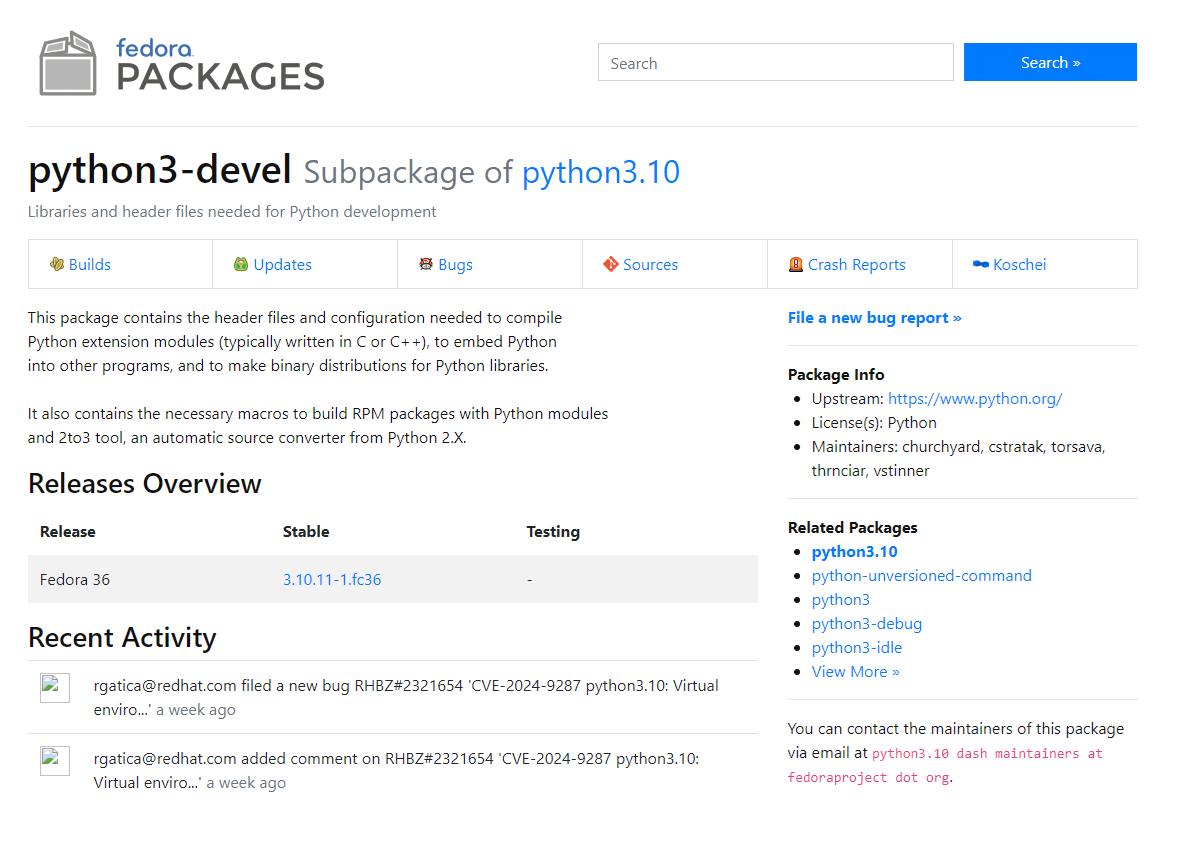This screenshot has width=1186, height=841.
Task: Click 'File a new bug report' link
Action: [x=874, y=318]
